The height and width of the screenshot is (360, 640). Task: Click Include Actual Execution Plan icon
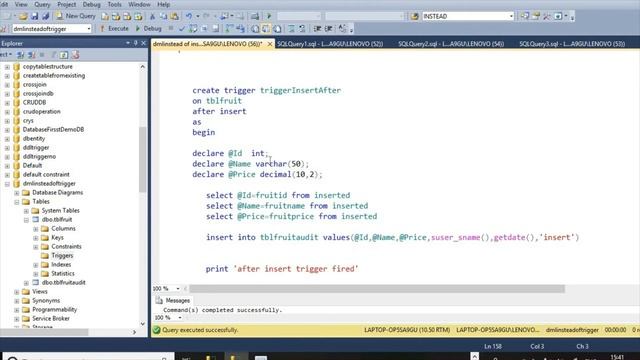(229, 29)
